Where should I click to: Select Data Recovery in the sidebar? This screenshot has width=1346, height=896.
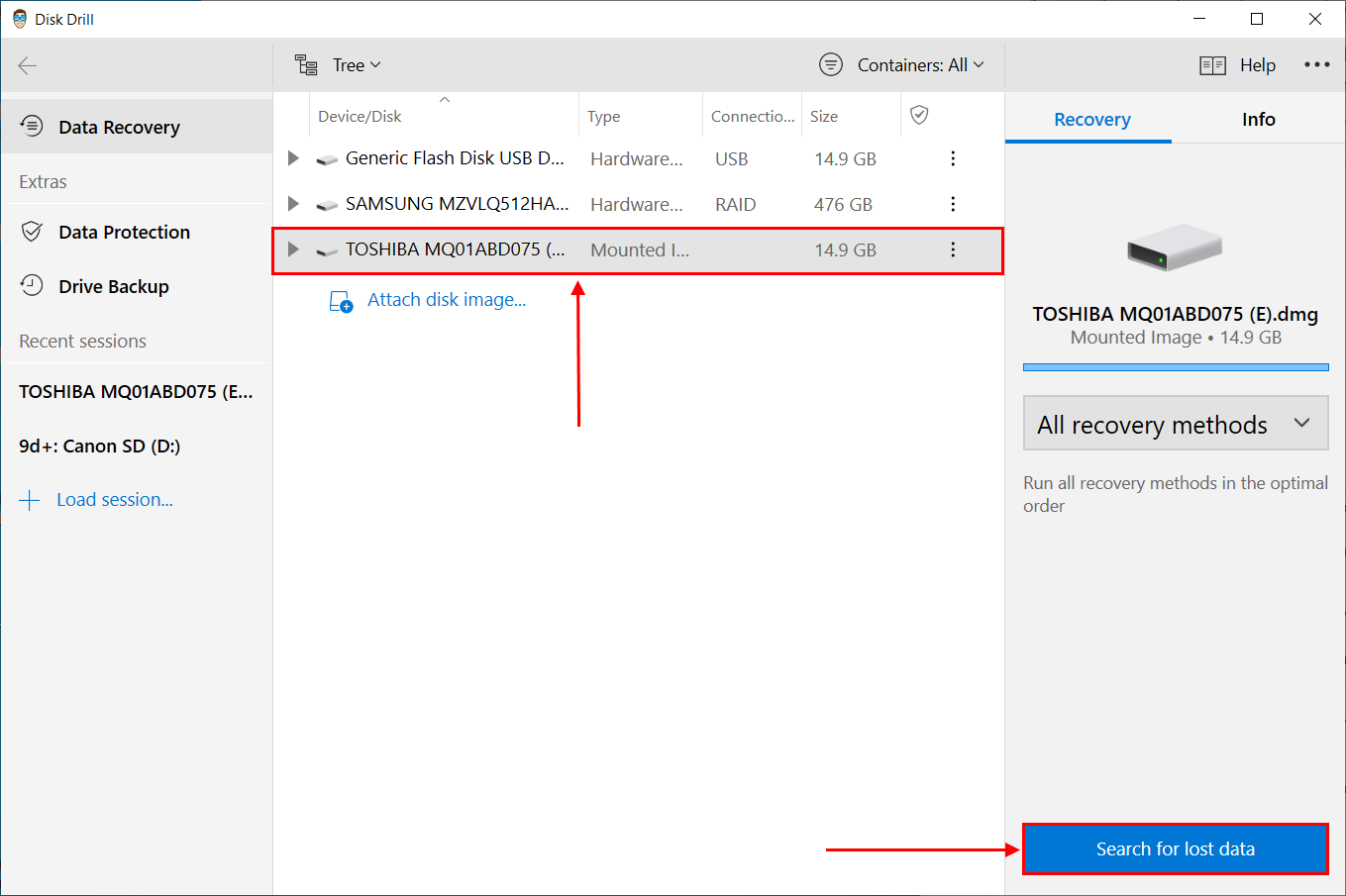[137, 127]
